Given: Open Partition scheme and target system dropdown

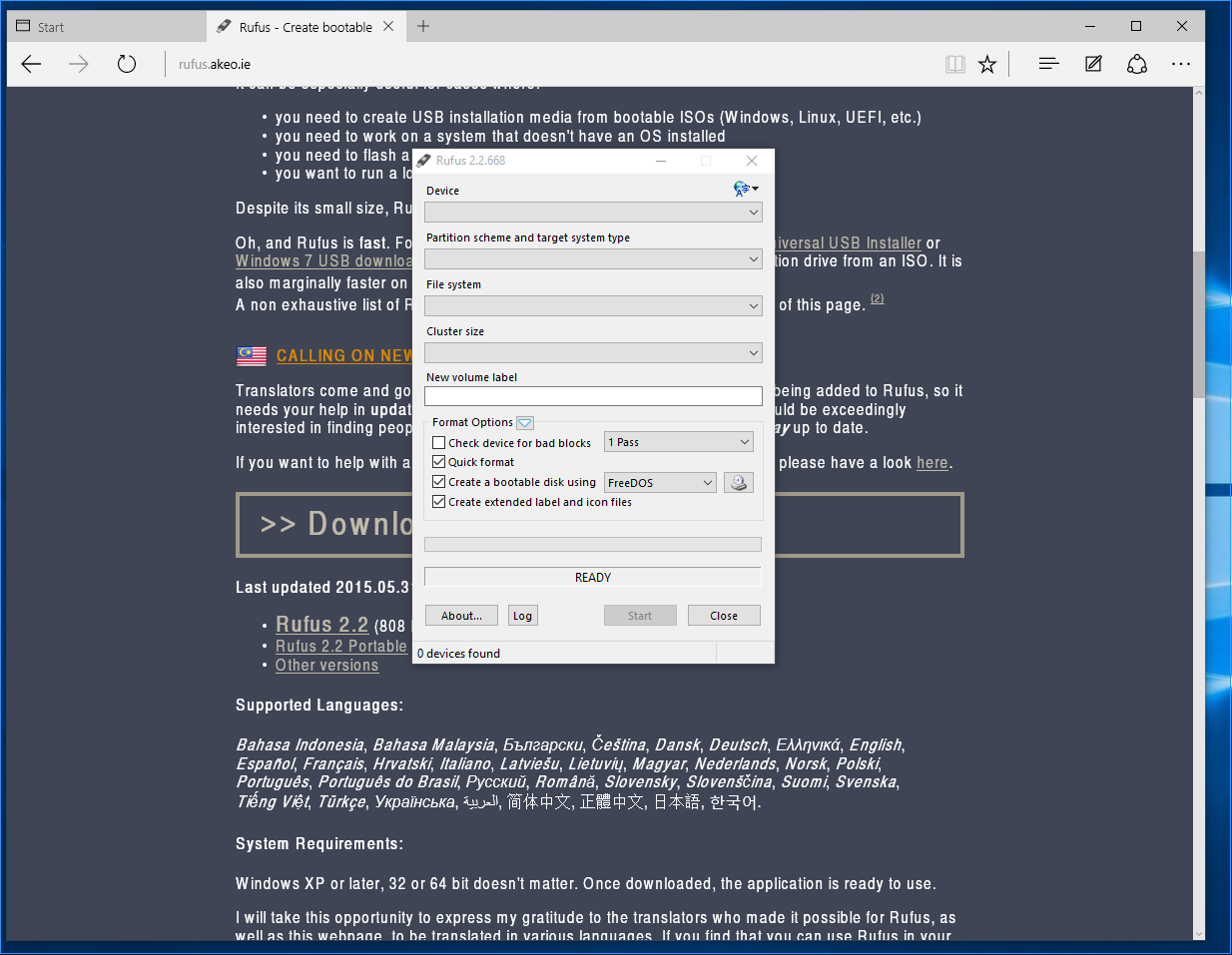Looking at the screenshot, I should (593, 259).
